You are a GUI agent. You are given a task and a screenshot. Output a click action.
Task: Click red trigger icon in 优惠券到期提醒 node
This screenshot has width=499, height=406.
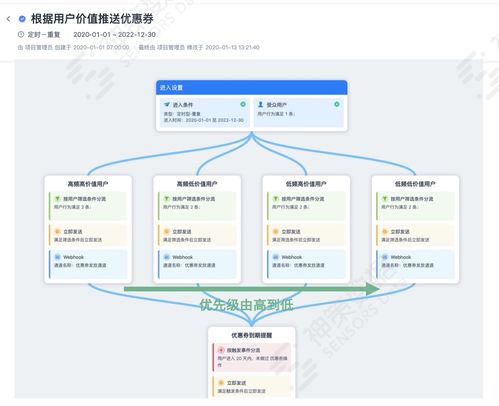(221, 350)
